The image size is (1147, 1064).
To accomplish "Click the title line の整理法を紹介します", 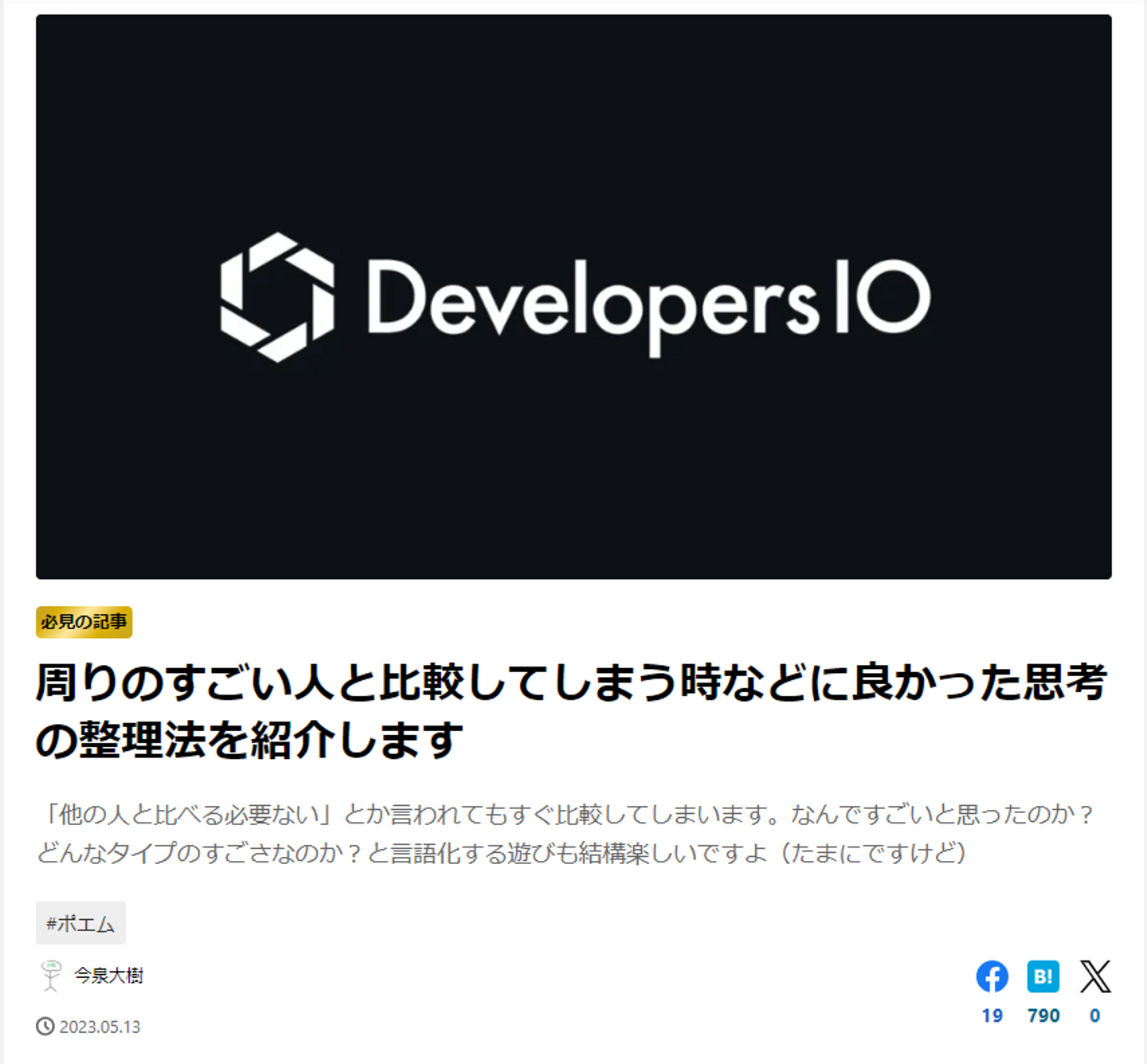I will click(x=249, y=740).
